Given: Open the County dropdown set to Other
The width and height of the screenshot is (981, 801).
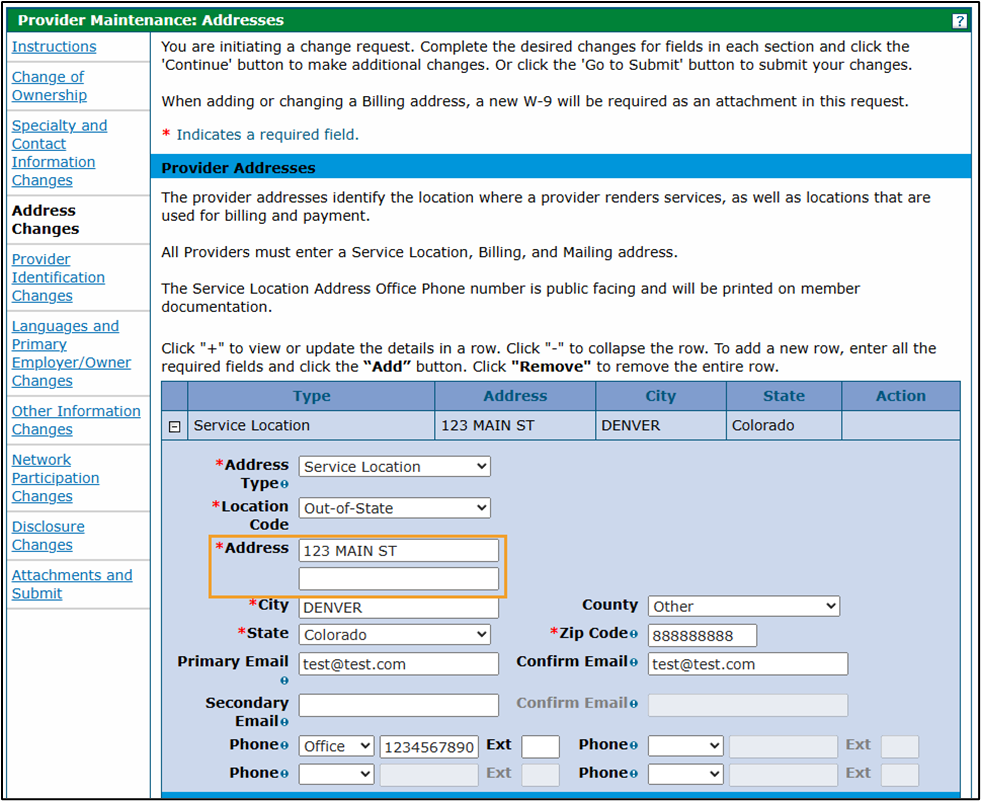Looking at the screenshot, I should (x=743, y=606).
